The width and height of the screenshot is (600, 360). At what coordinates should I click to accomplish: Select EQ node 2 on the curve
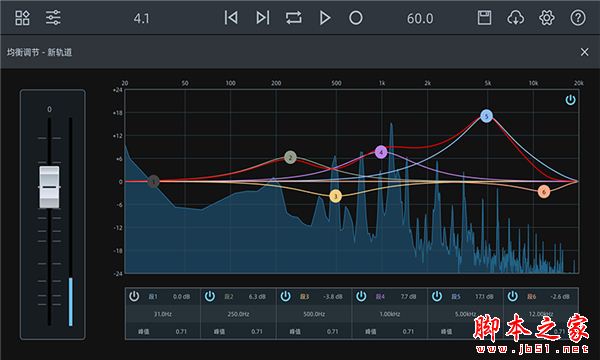[x=290, y=157]
